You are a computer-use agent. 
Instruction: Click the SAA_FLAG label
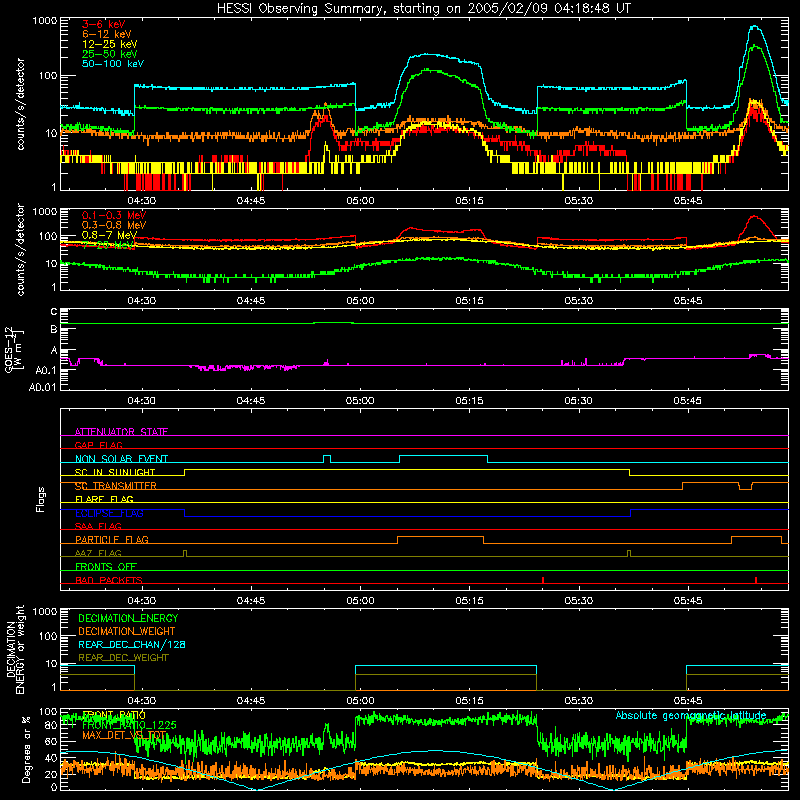[x=98, y=526]
